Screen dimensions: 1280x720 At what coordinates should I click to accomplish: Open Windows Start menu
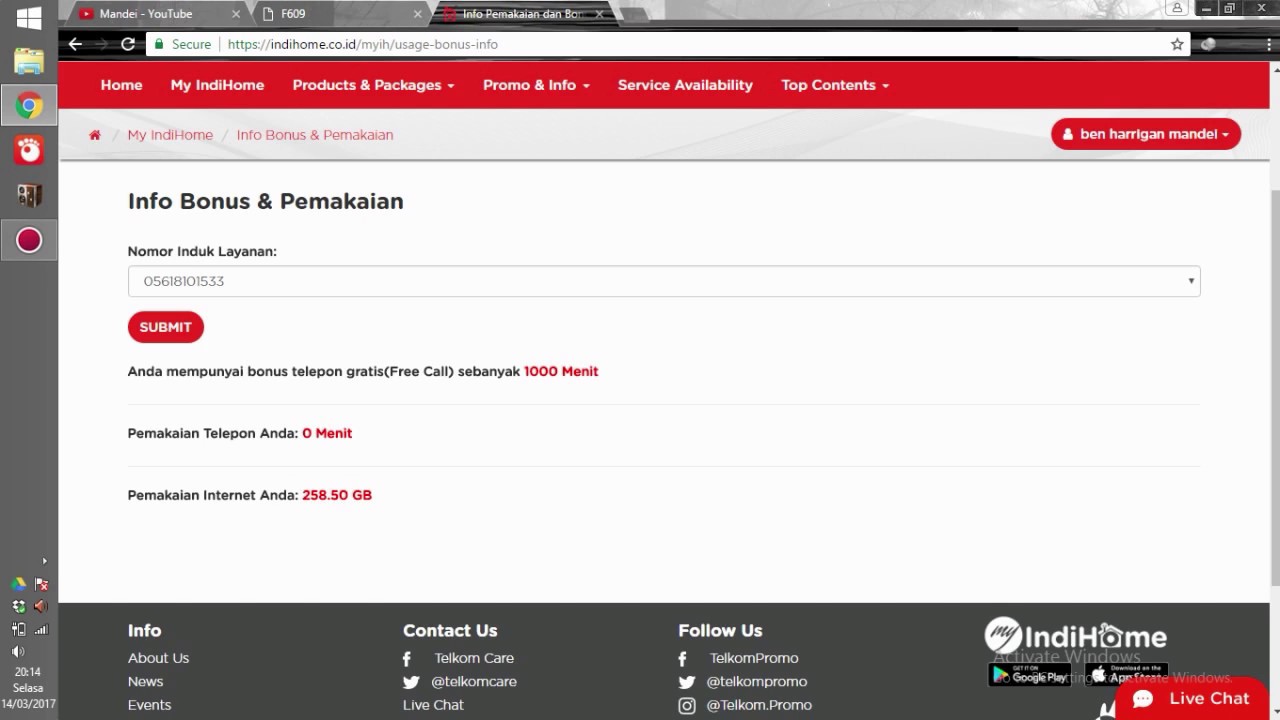point(29,18)
